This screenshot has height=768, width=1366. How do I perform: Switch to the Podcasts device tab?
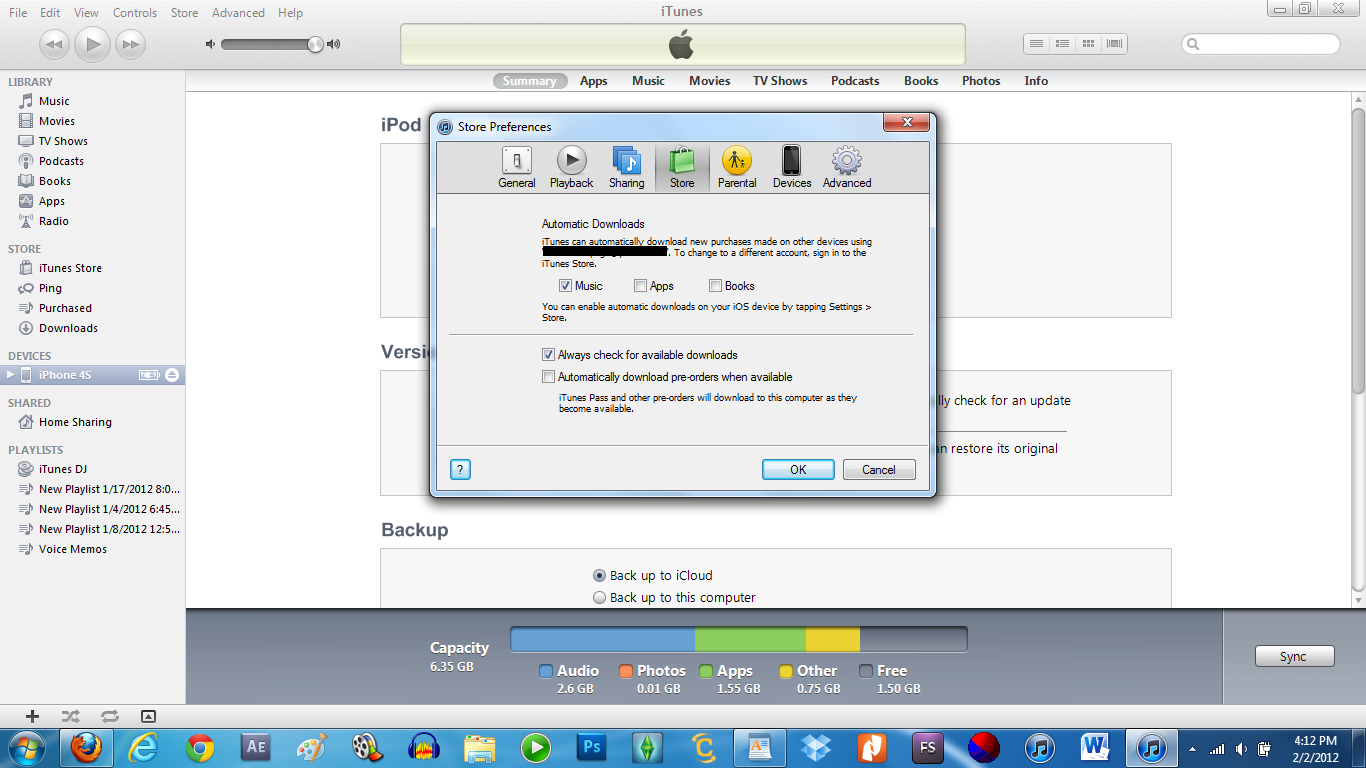coord(855,81)
